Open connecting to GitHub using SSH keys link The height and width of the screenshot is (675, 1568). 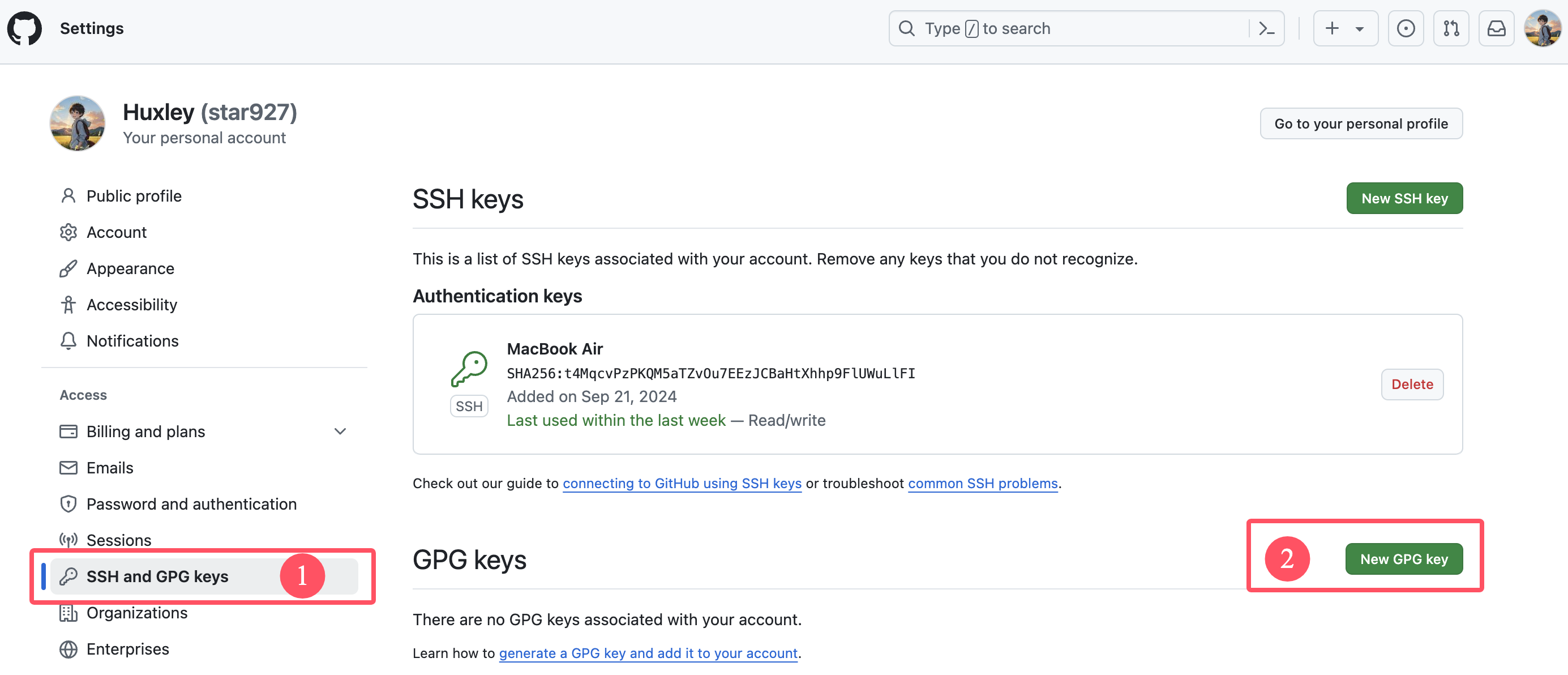[x=682, y=483]
